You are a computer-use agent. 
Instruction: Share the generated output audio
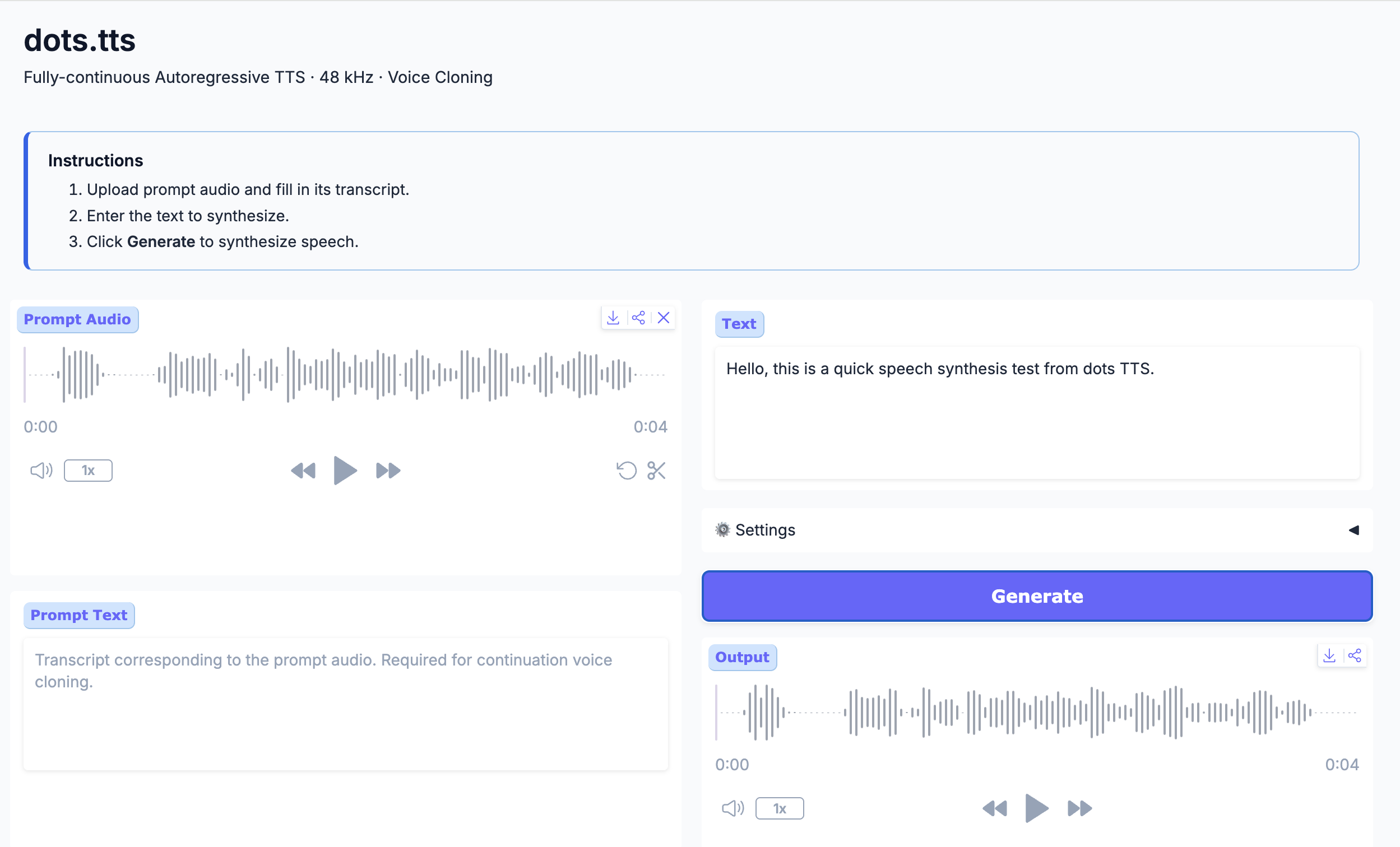click(x=1355, y=655)
